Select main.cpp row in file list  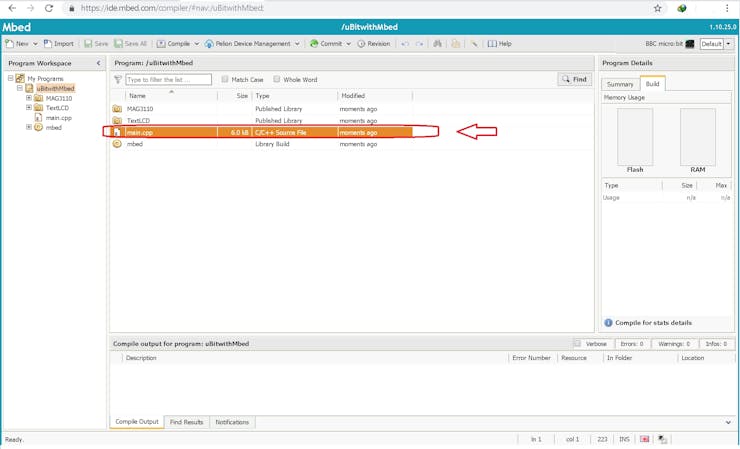[262, 132]
